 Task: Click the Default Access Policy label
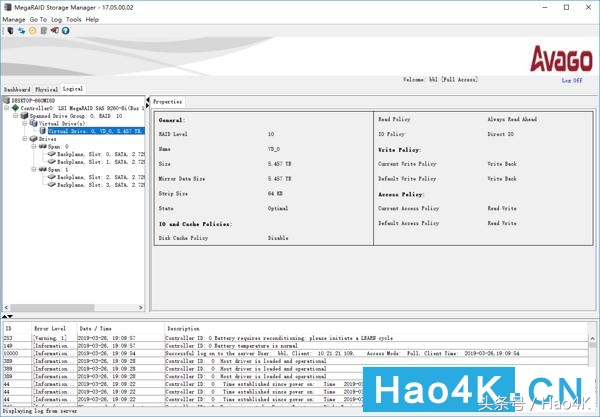point(408,223)
